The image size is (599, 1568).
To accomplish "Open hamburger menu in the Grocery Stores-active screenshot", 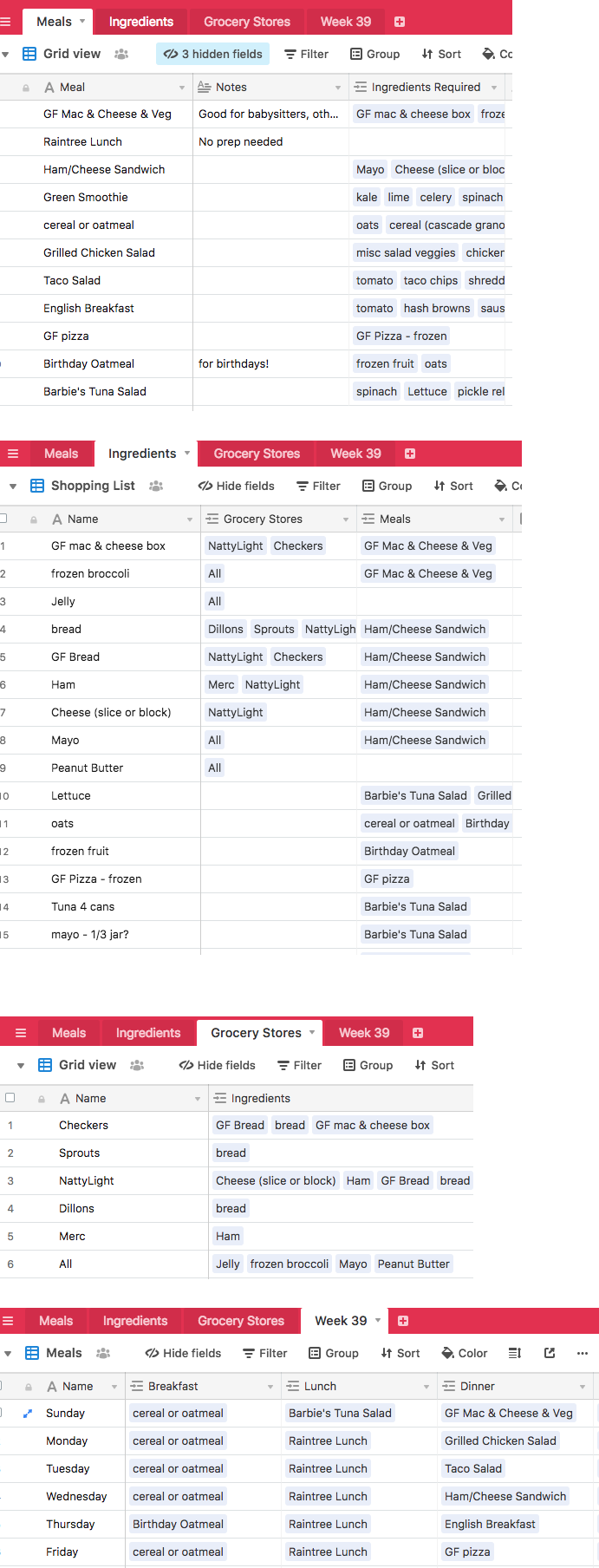I will click(21, 1033).
